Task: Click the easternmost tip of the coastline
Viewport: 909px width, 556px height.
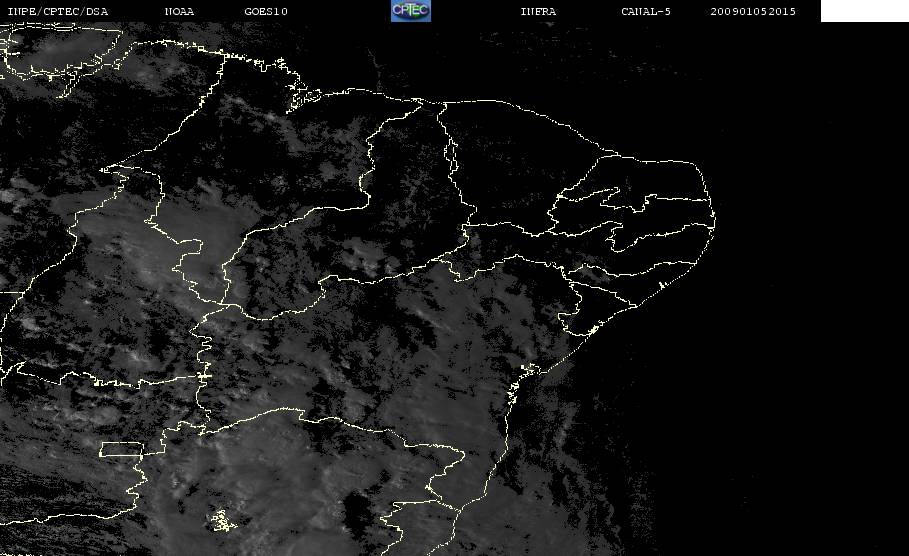Action: point(714,221)
